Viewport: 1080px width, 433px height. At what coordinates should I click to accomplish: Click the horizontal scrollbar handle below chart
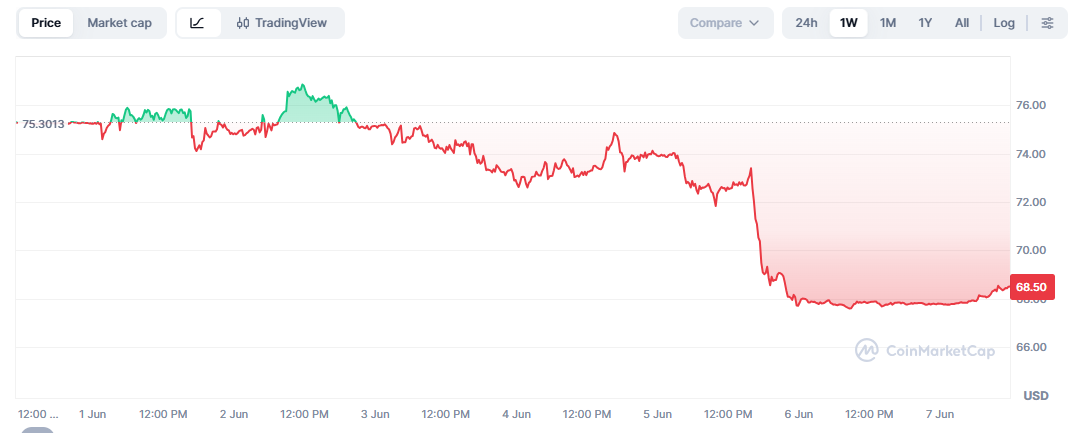tap(37, 430)
